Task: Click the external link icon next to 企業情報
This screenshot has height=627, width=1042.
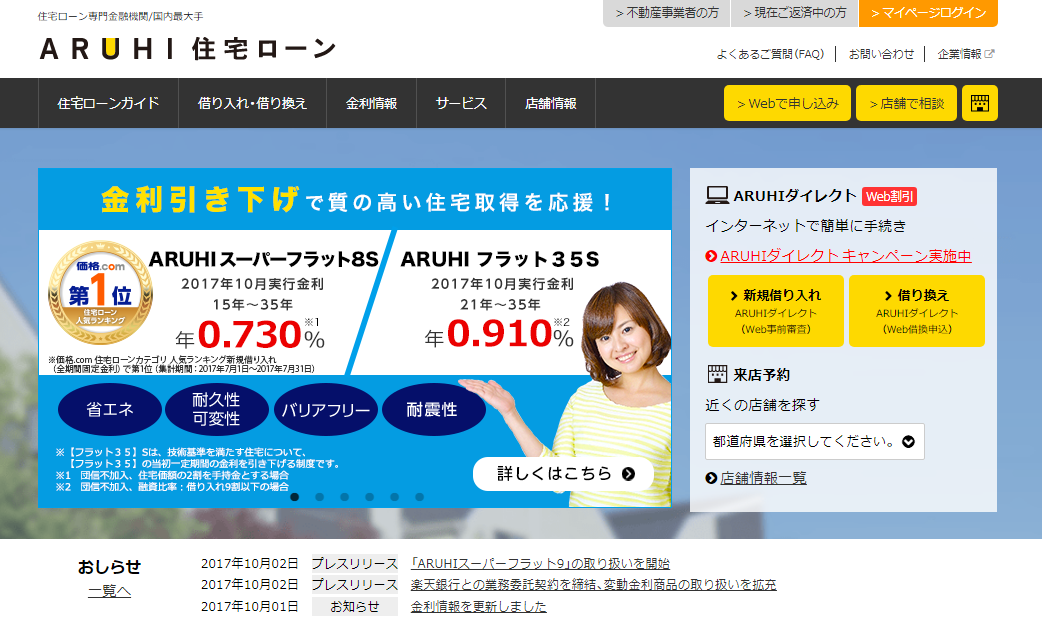Action: click(x=990, y=54)
